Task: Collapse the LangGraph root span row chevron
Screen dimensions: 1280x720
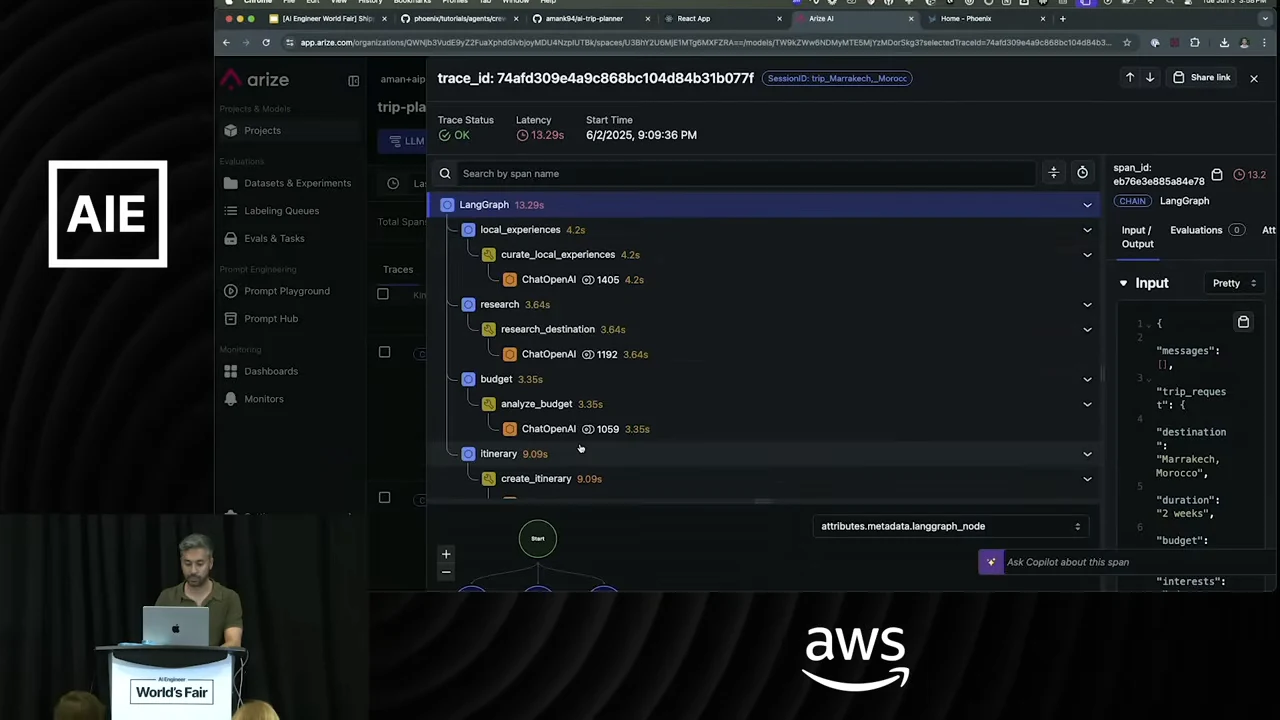Action: (1087, 205)
